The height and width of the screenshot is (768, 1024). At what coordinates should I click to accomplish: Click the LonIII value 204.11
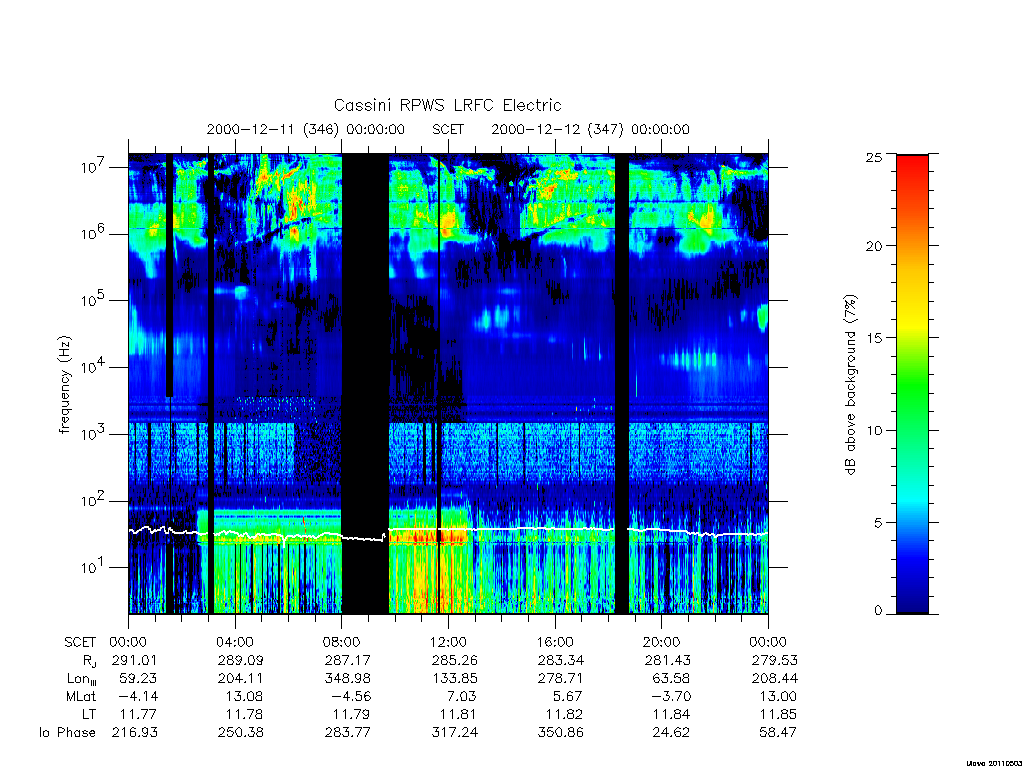[240, 679]
